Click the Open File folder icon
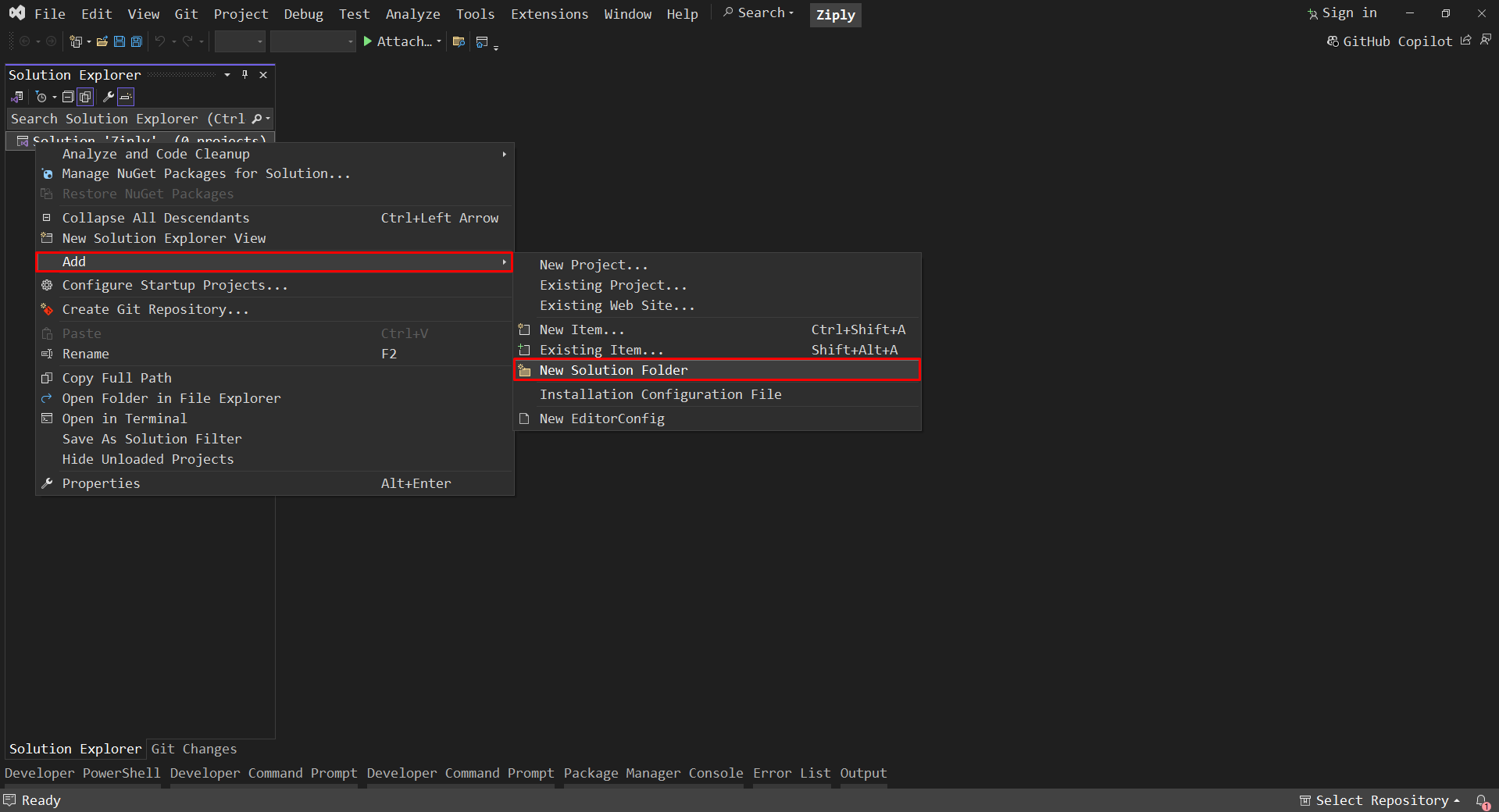The image size is (1499, 812). [102, 41]
